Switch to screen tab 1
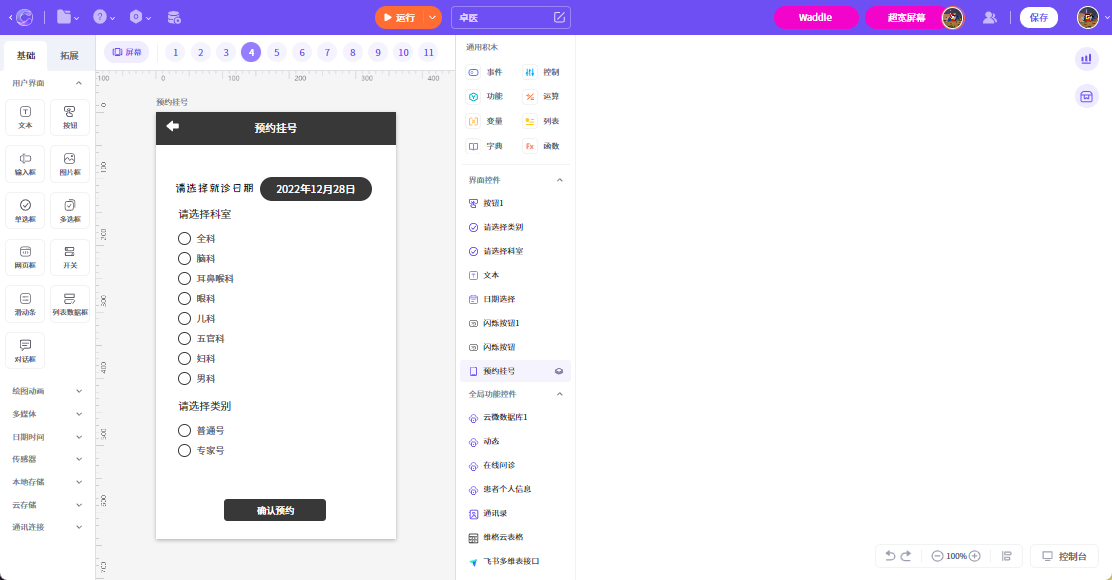 [175, 52]
